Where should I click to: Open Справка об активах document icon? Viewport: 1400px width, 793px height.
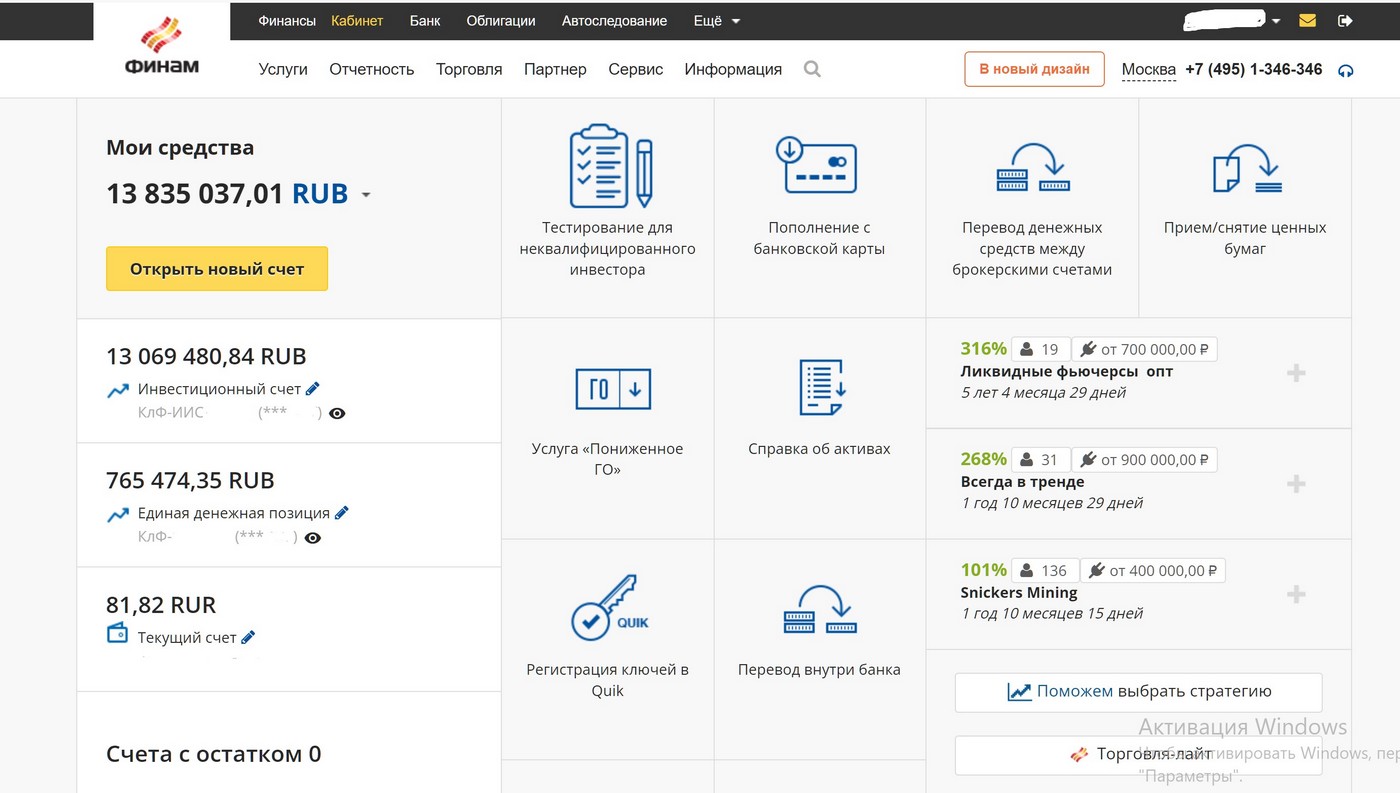click(822, 387)
